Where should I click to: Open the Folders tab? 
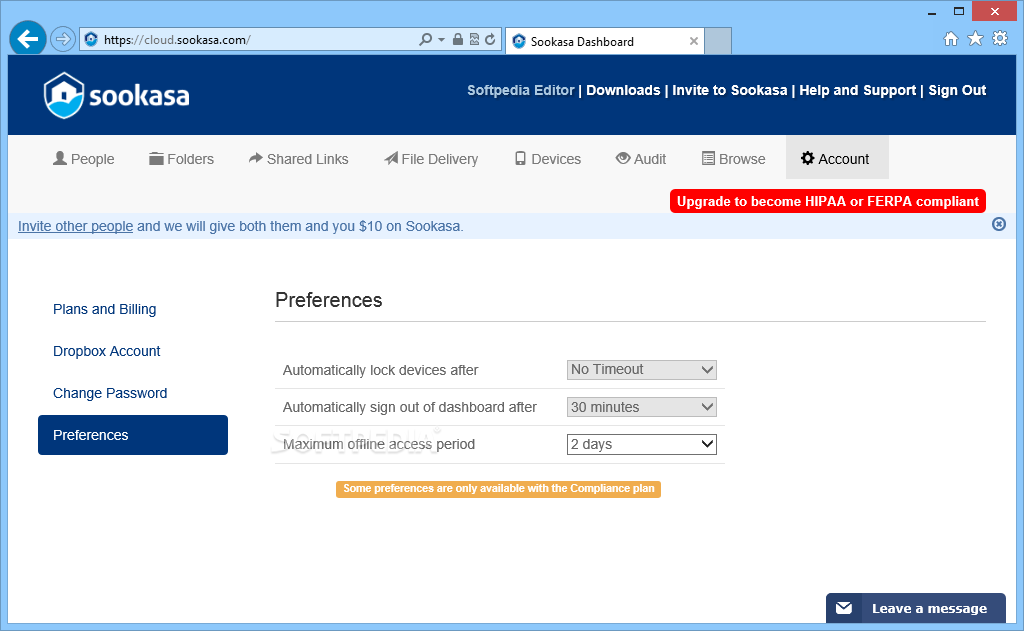click(182, 159)
